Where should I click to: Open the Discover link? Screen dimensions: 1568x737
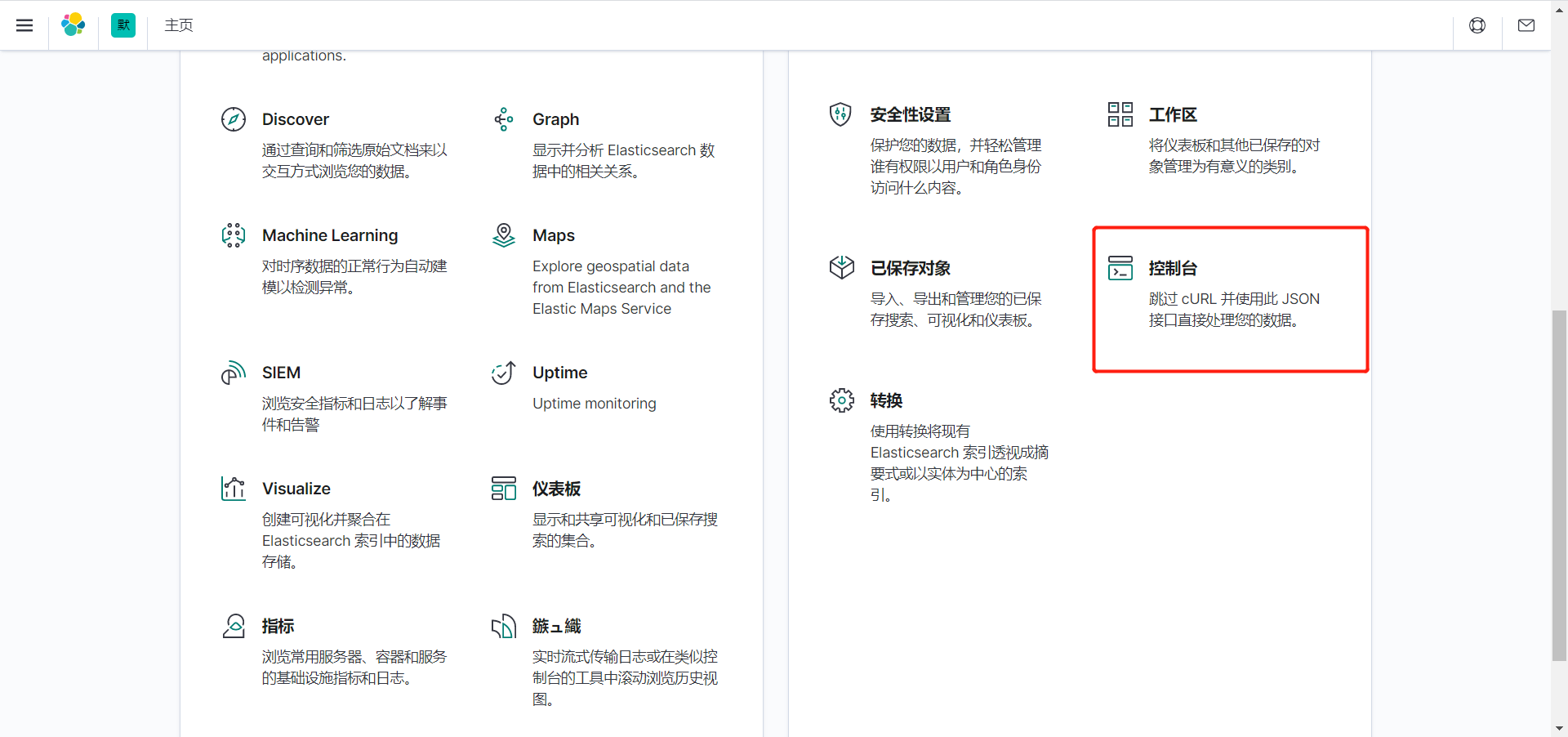point(296,119)
